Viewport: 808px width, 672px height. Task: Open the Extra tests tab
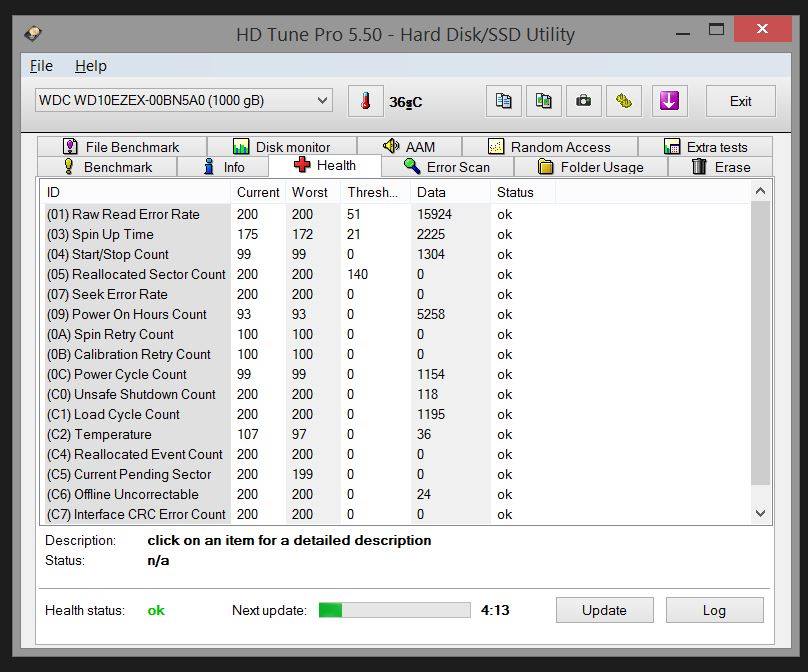pos(705,147)
